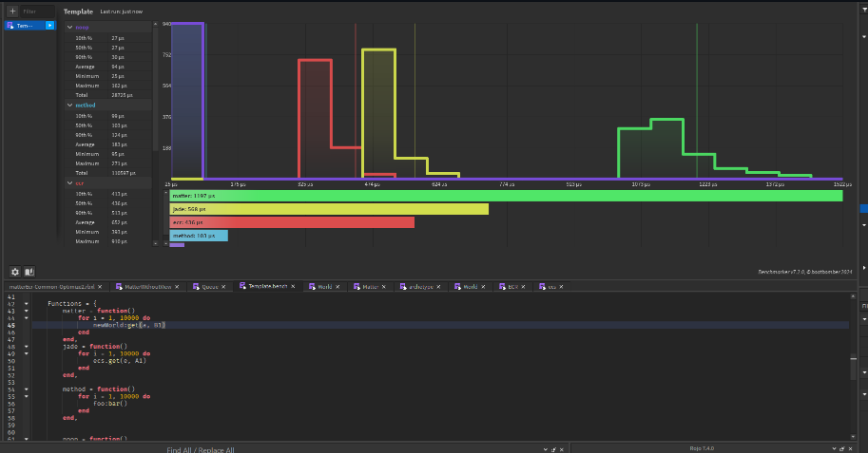Click the plus icon to add a file
Viewport: 868px width, 453px height.
pyautogui.click(x=13, y=11)
